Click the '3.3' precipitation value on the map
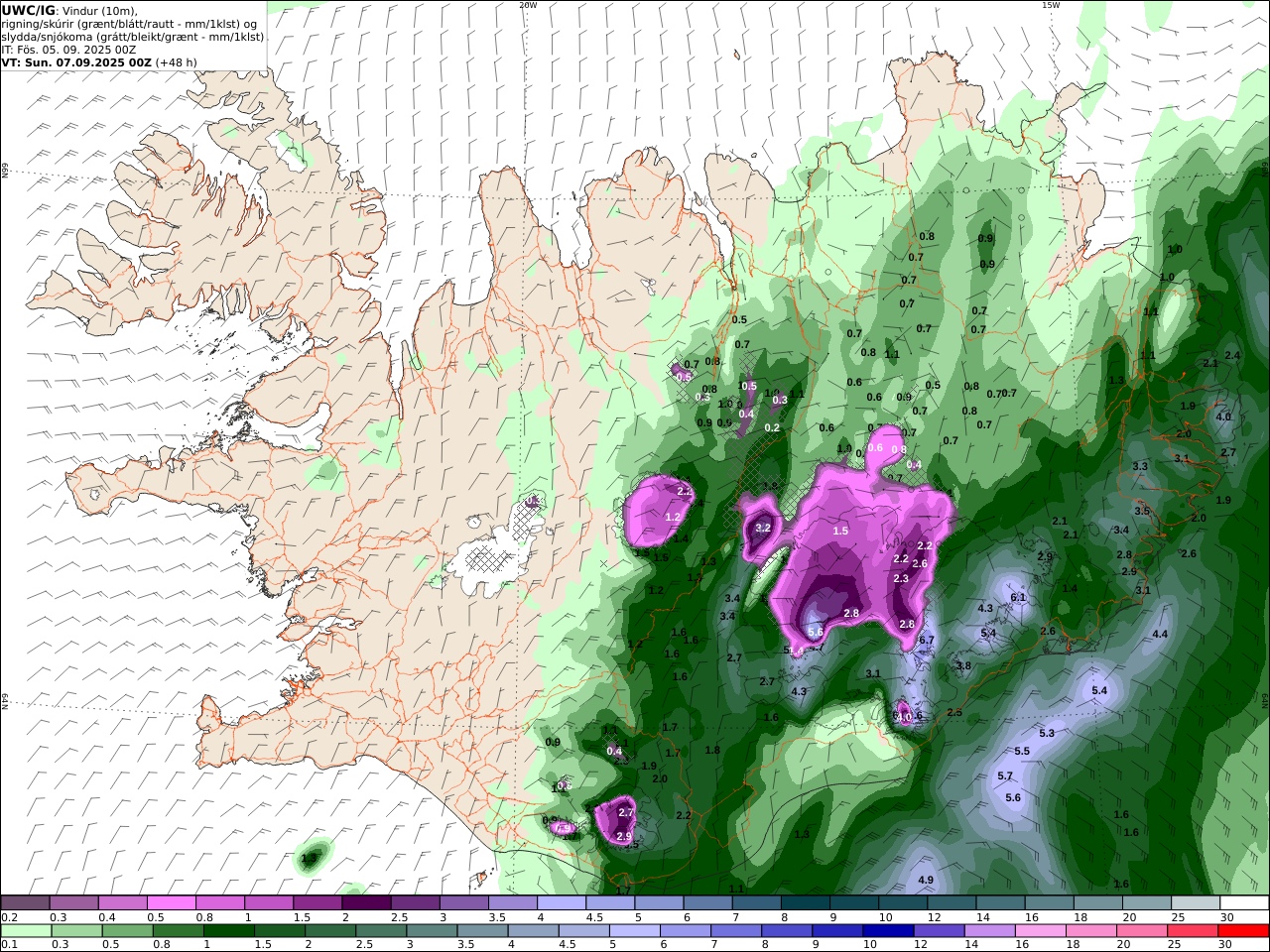 (x=1140, y=467)
